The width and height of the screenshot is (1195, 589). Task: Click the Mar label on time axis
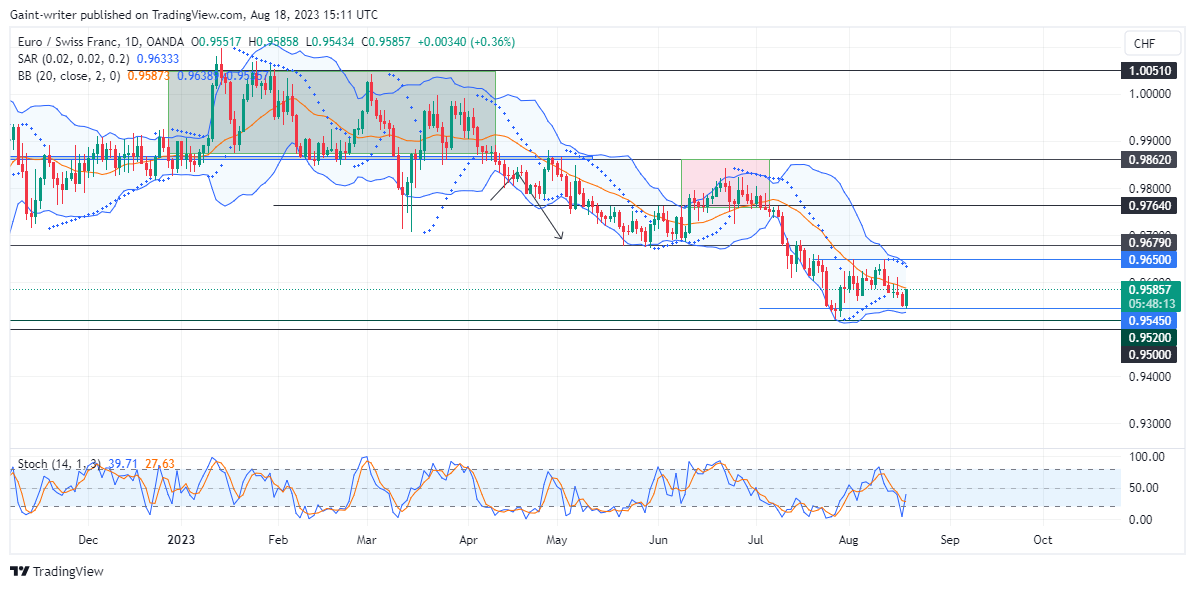pos(367,539)
